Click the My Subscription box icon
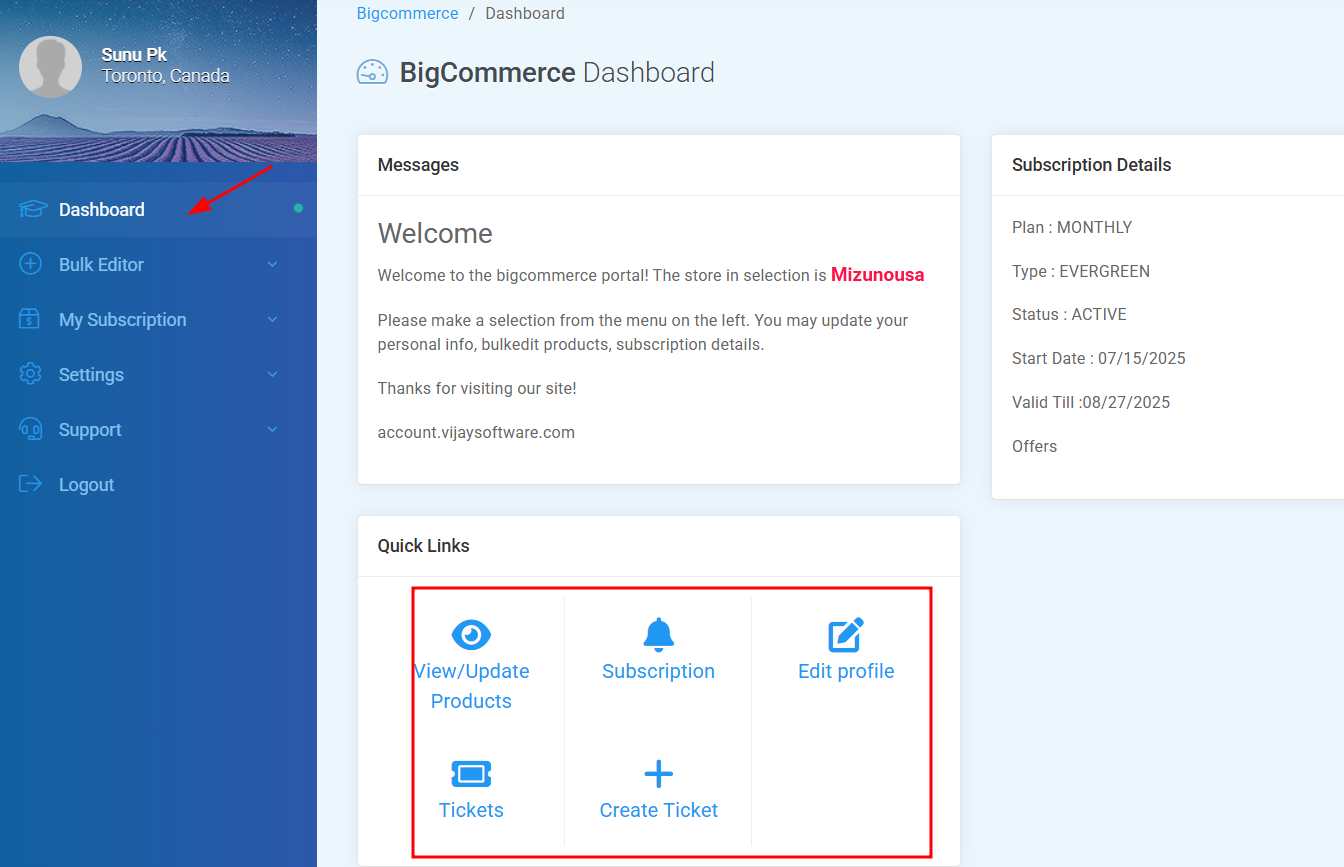The height and width of the screenshot is (867, 1344). [x=31, y=319]
